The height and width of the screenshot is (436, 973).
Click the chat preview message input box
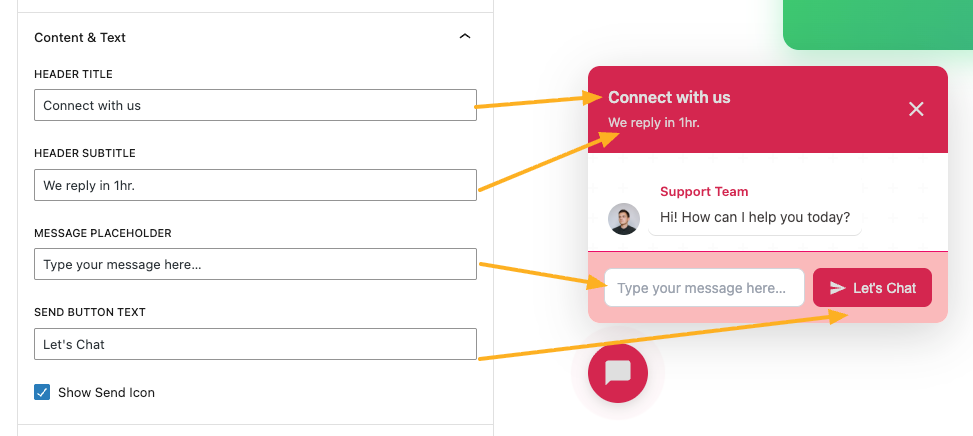pyautogui.click(x=704, y=288)
